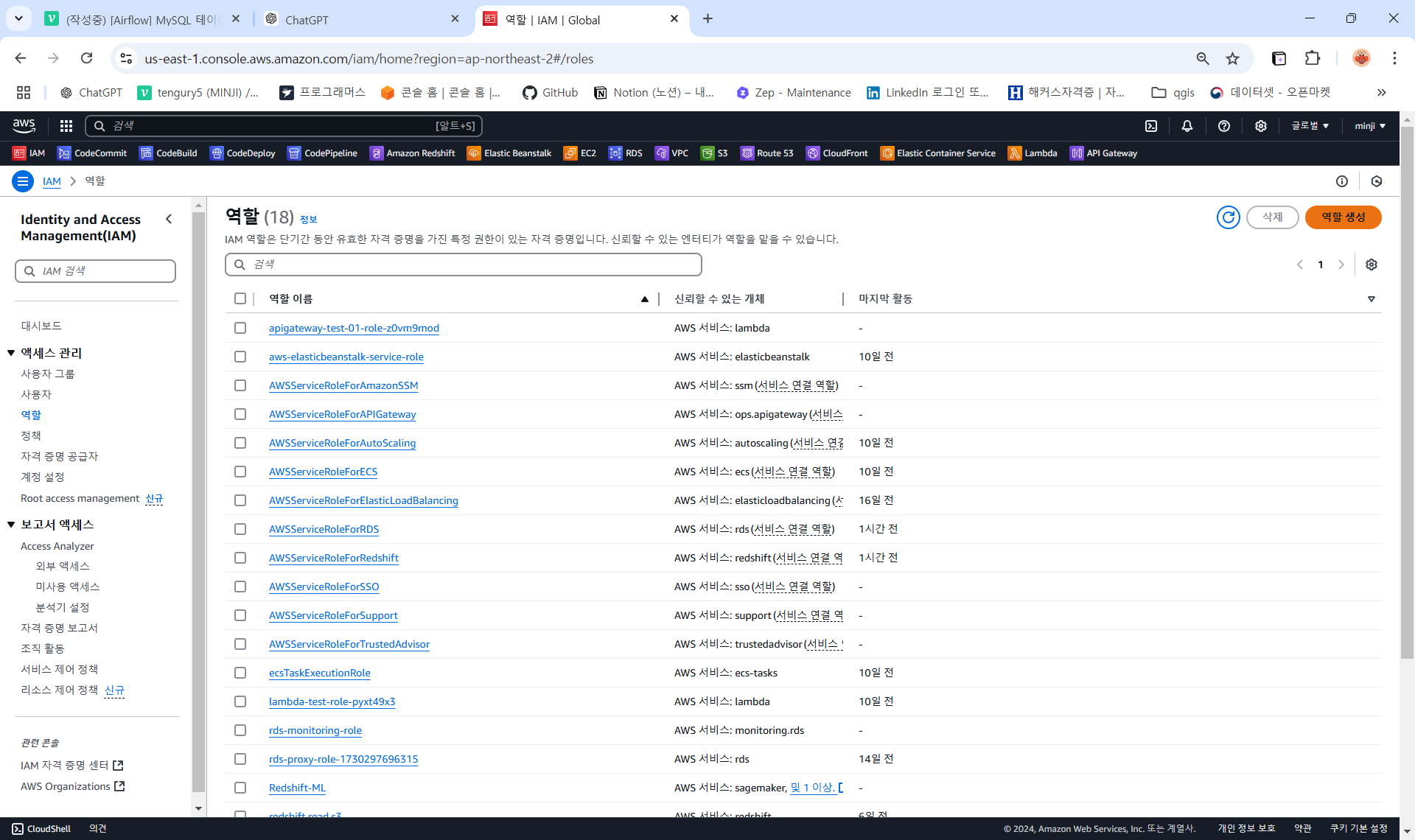Open the help question mark icon
Screen dimensions: 1415x840
1224,126
